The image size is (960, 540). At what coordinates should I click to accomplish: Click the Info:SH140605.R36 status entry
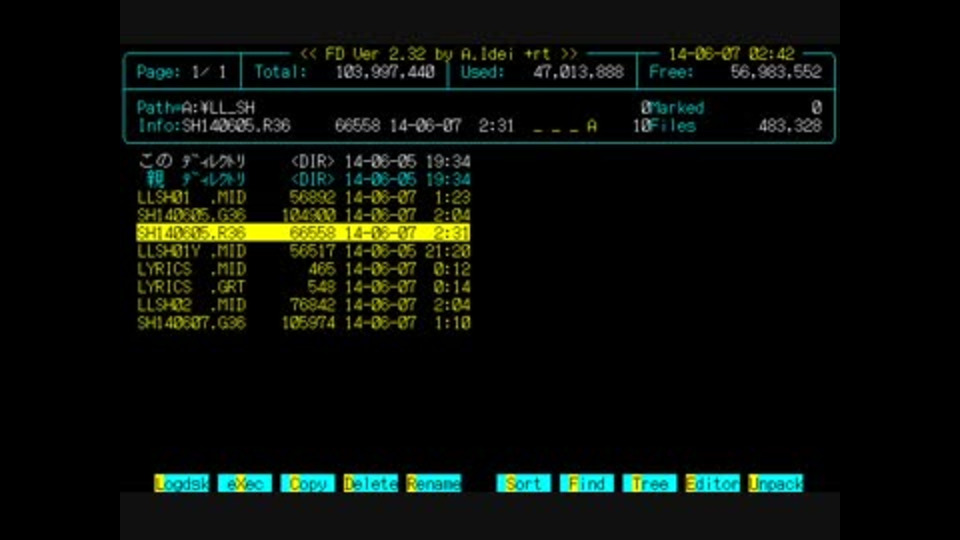tap(214, 126)
